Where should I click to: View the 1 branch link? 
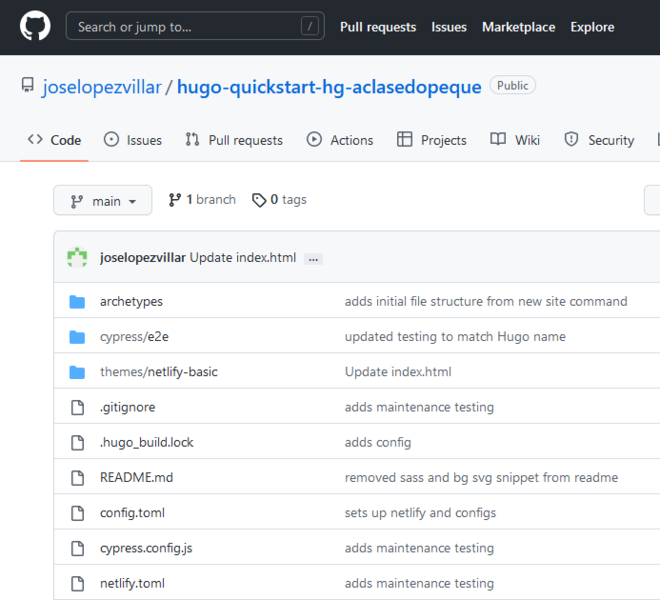(x=202, y=200)
